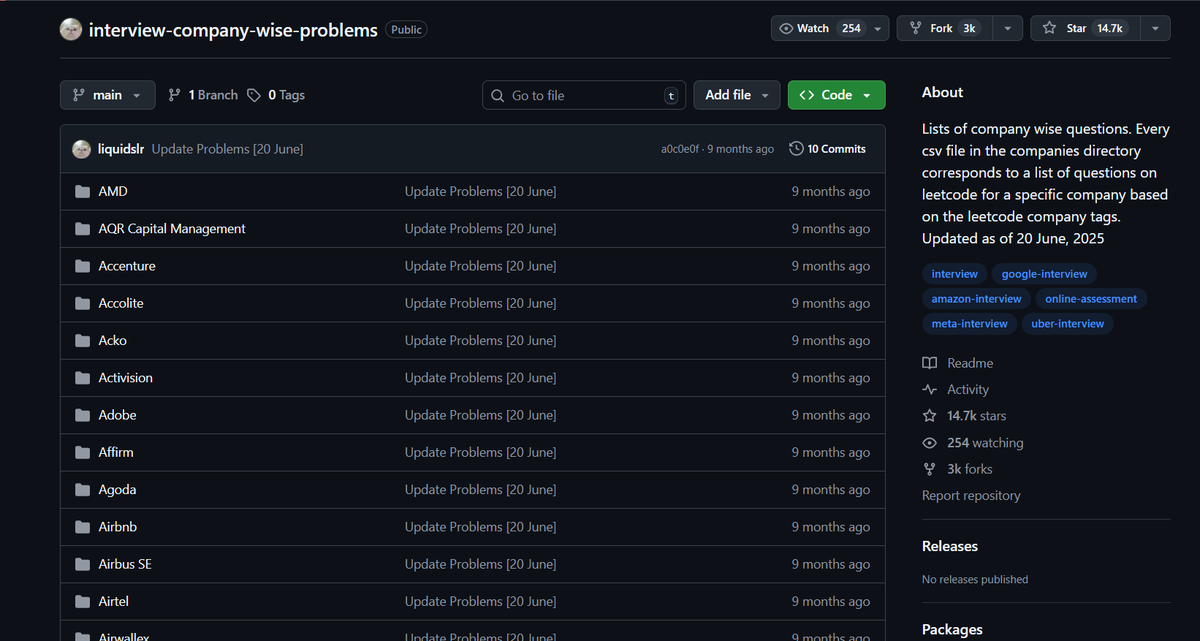This screenshot has width=1200, height=641.
Task: Click the folder icon next to Acko
Action: (83, 341)
